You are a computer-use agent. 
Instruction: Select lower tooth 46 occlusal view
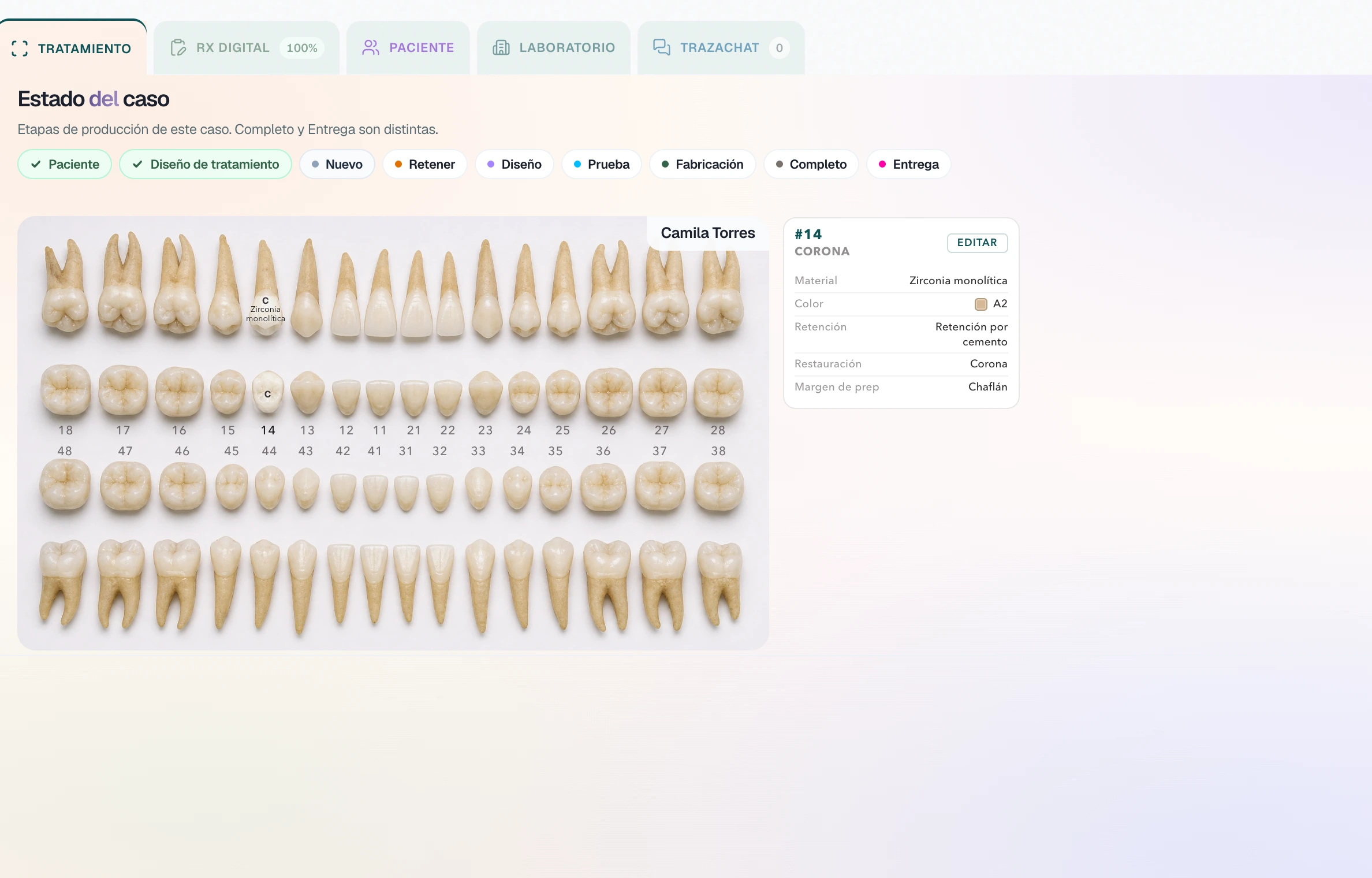pyautogui.click(x=182, y=486)
